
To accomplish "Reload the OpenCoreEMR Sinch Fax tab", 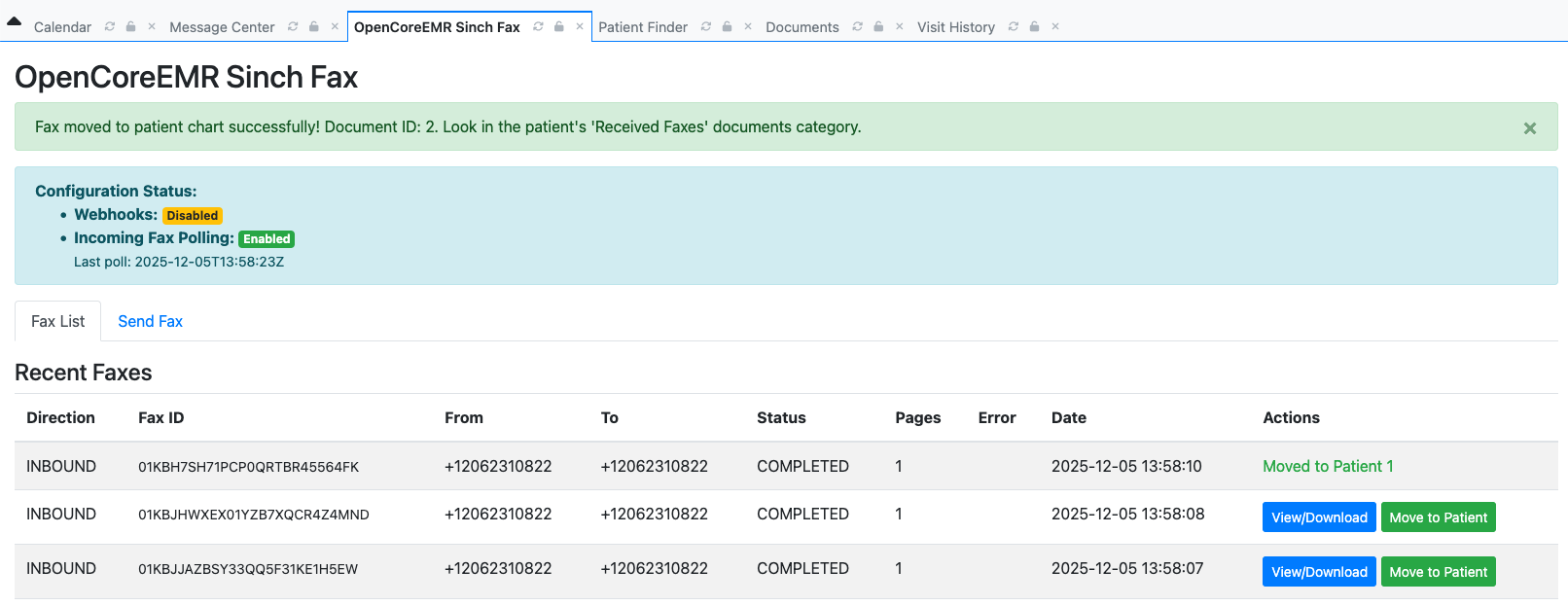I will coord(538,26).
